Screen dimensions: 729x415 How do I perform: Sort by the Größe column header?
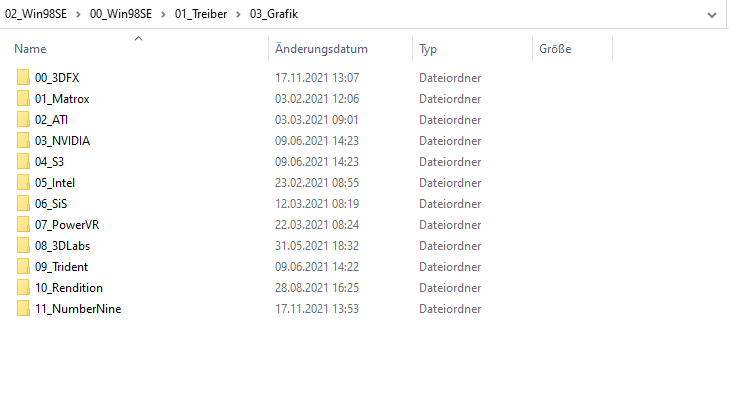pyautogui.click(x=555, y=49)
